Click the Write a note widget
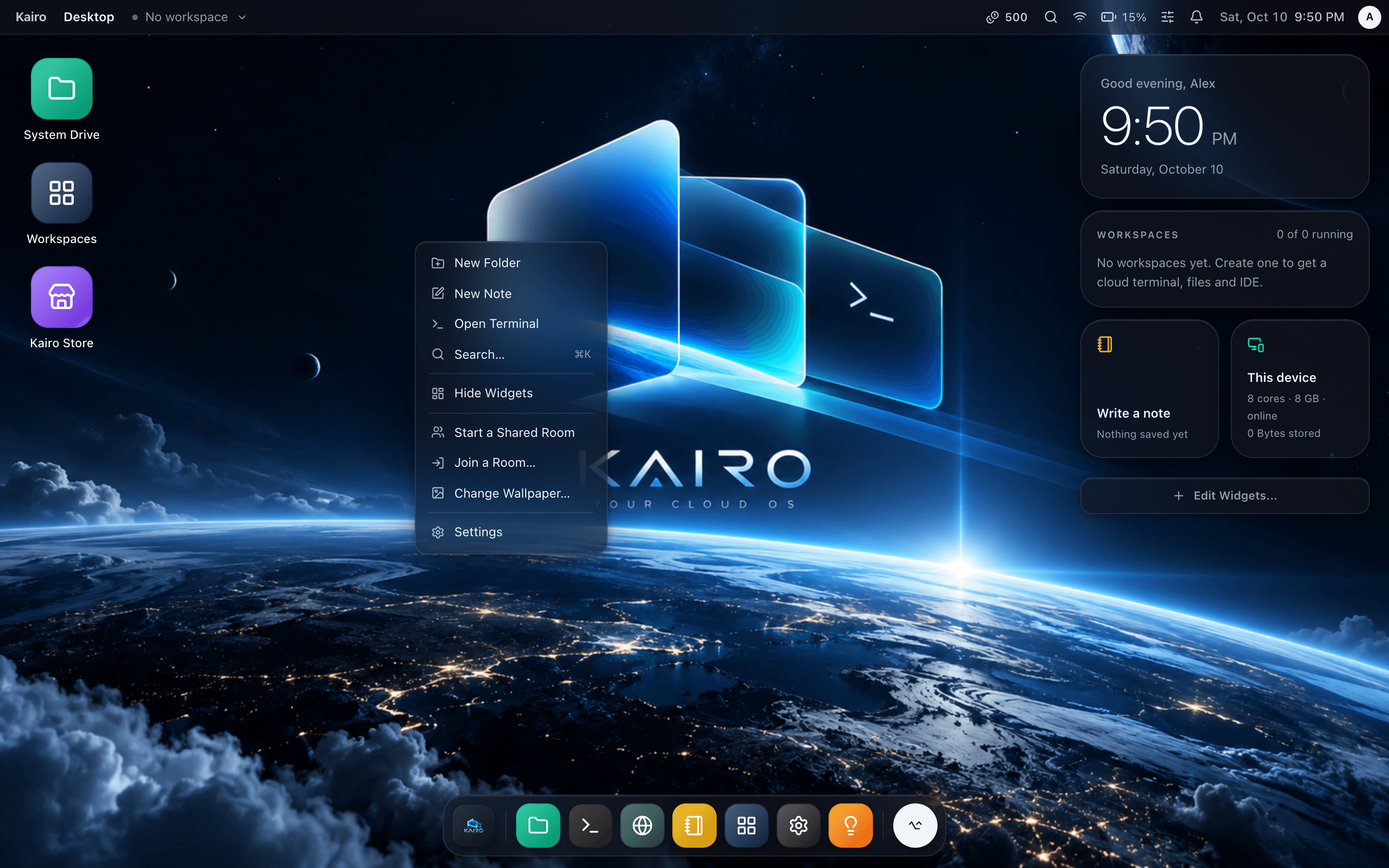 (1150, 389)
